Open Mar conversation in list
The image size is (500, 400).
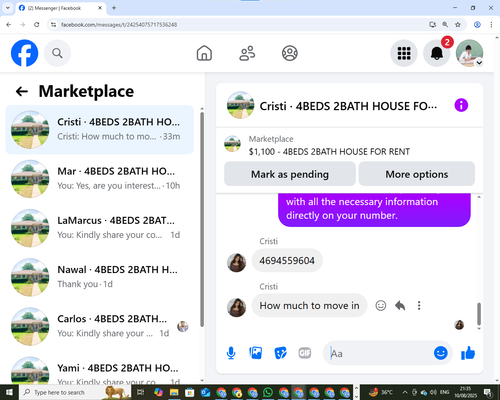(x=100, y=179)
